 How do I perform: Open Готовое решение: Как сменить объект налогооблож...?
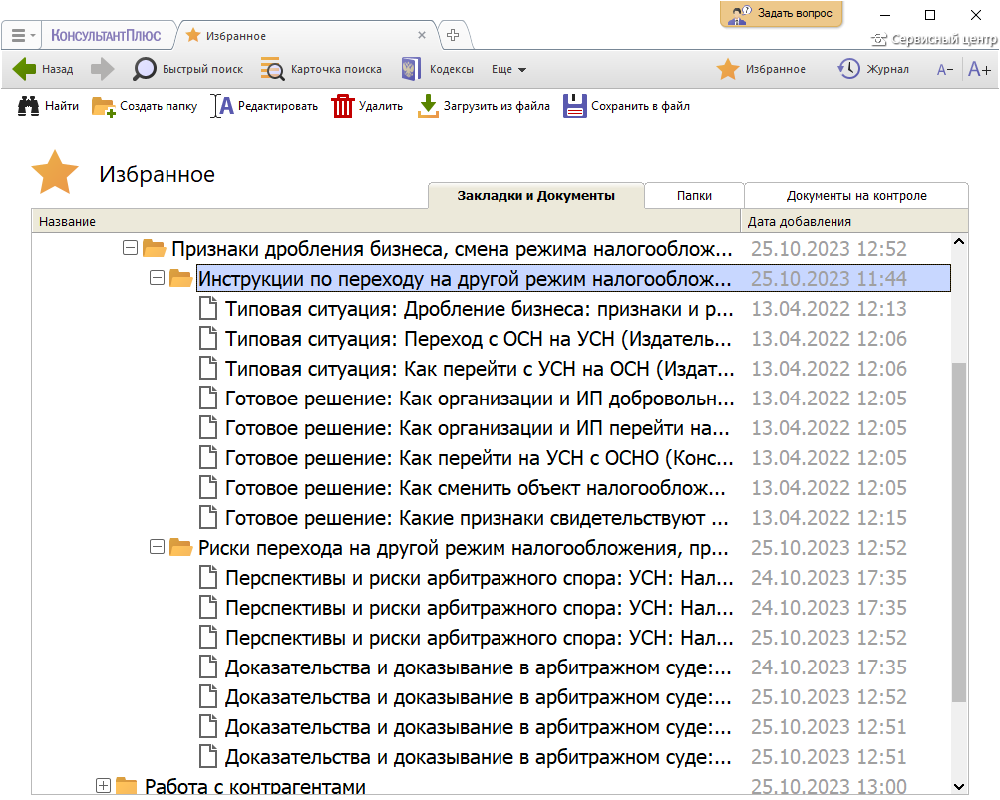click(x=475, y=488)
